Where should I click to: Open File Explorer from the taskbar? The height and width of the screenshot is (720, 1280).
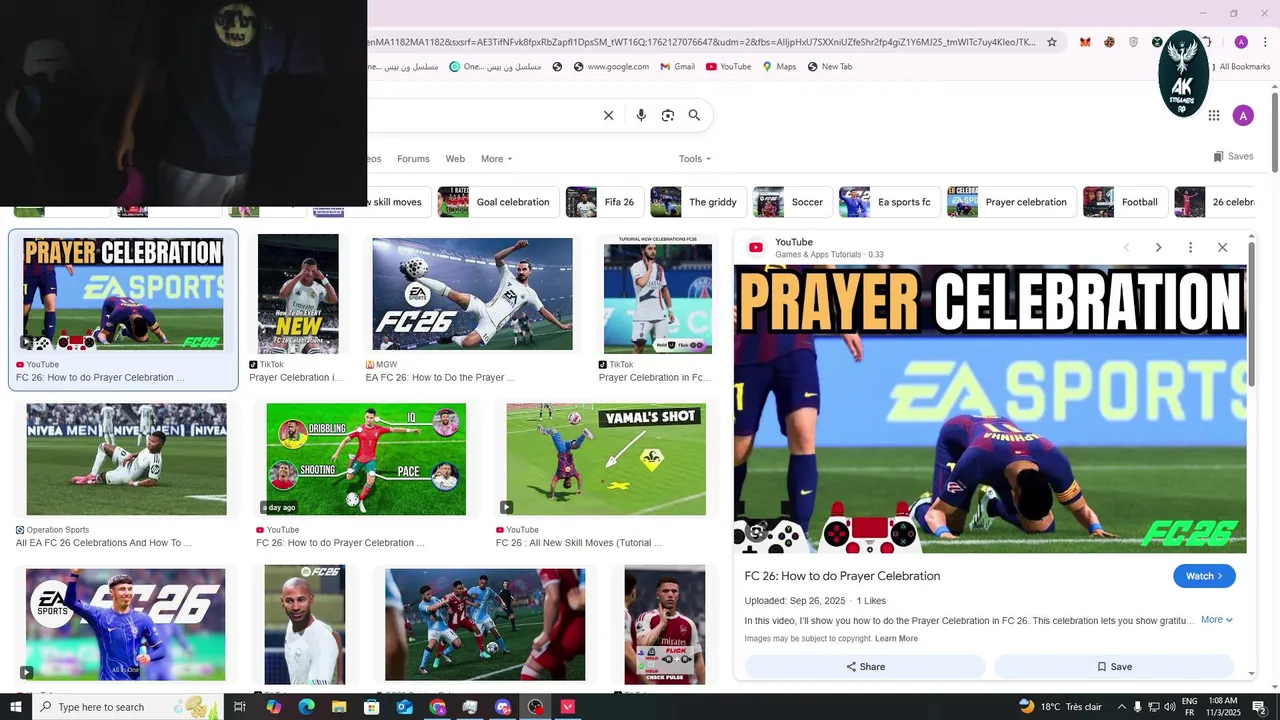coord(339,707)
